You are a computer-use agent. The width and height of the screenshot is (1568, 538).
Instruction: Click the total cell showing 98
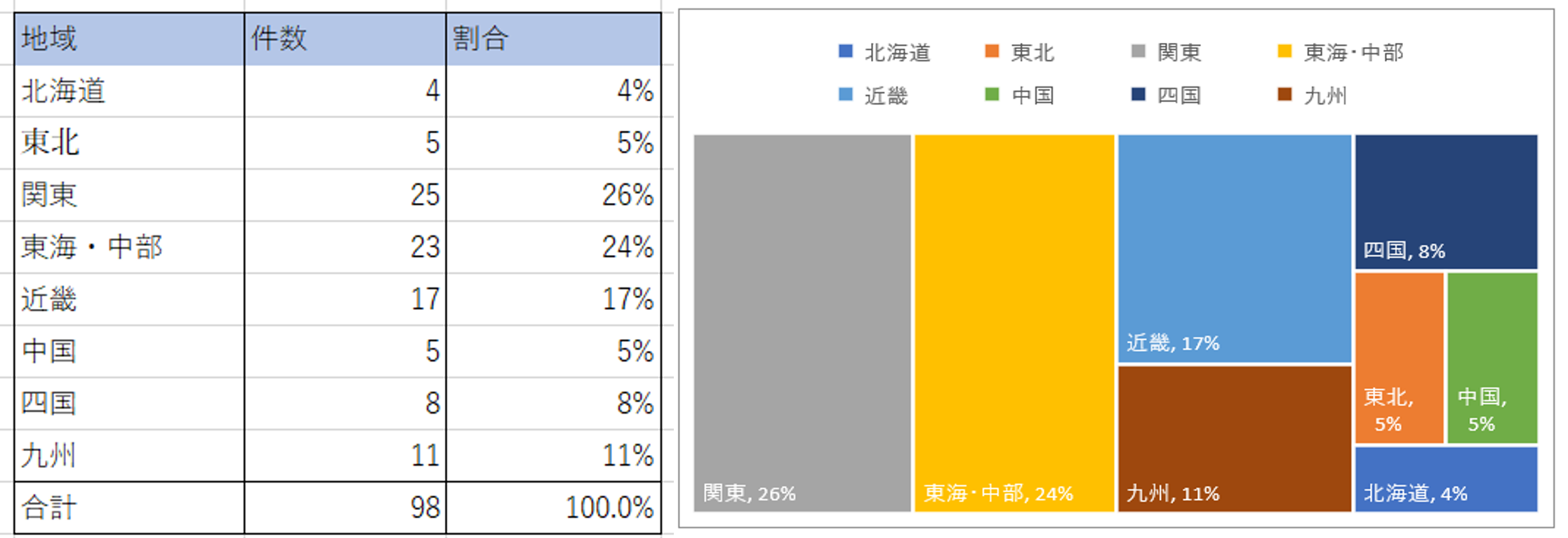click(x=345, y=507)
